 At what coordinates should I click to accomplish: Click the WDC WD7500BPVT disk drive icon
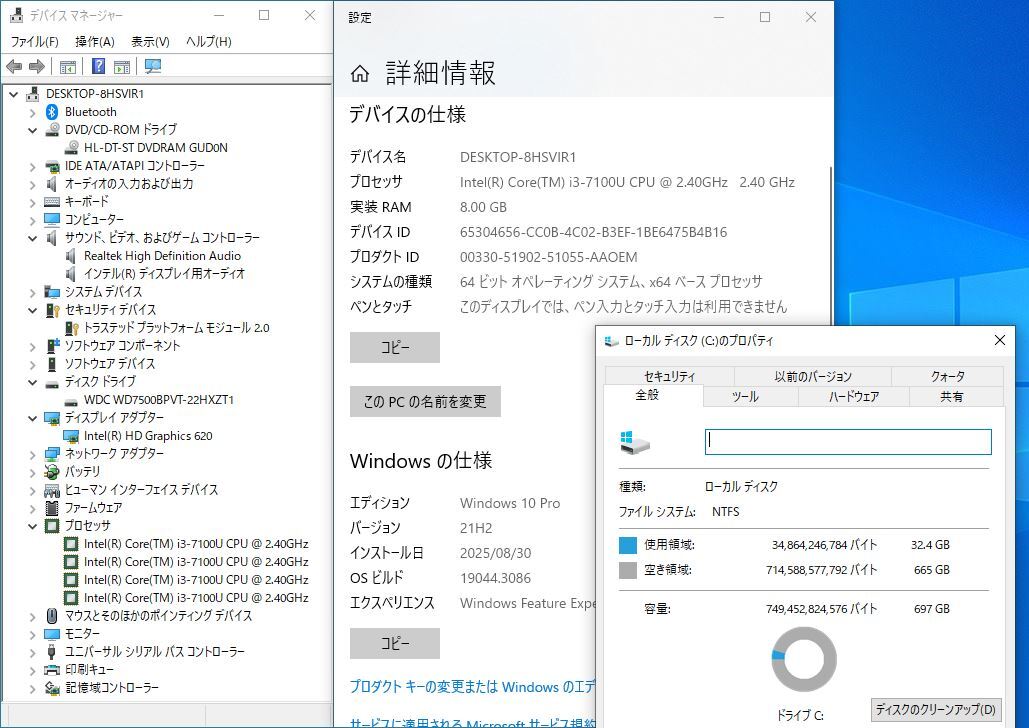pyautogui.click(x=72, y=400)
